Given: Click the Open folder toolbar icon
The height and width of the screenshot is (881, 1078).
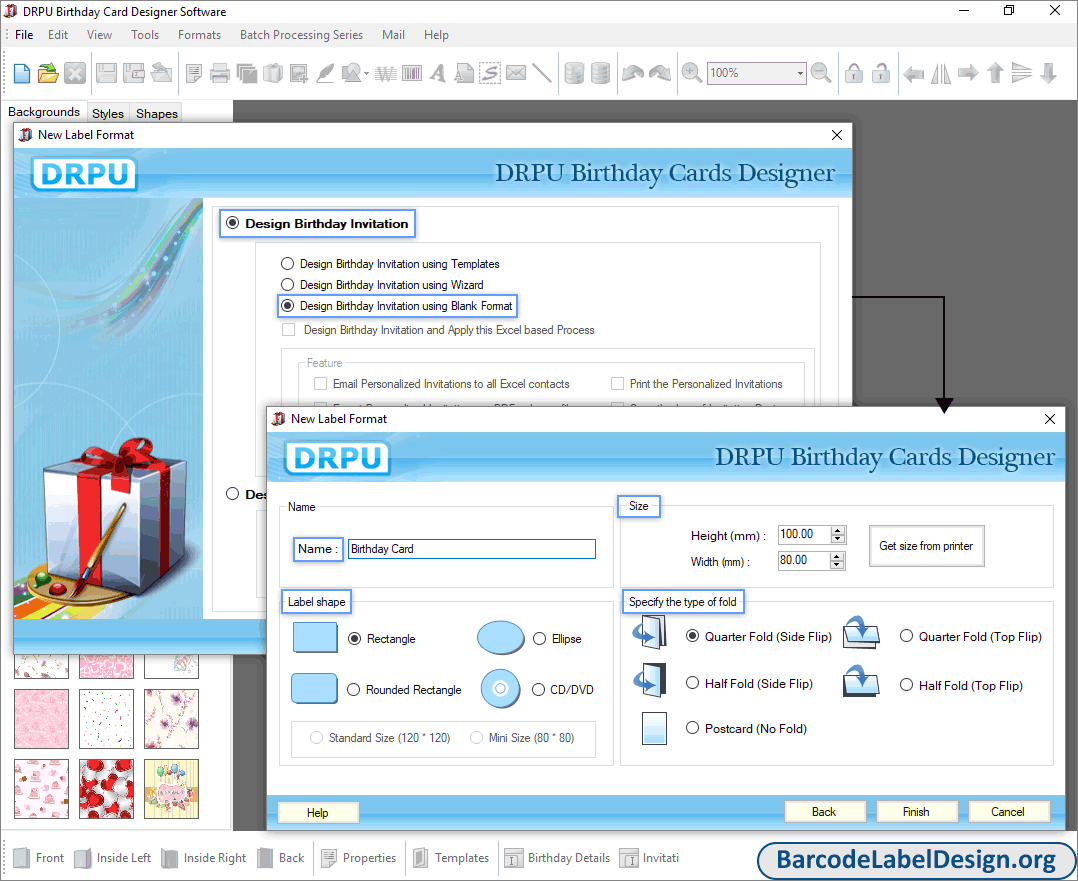Looking at the screenshot, I should pyautogui.click(x=48, y=73).
